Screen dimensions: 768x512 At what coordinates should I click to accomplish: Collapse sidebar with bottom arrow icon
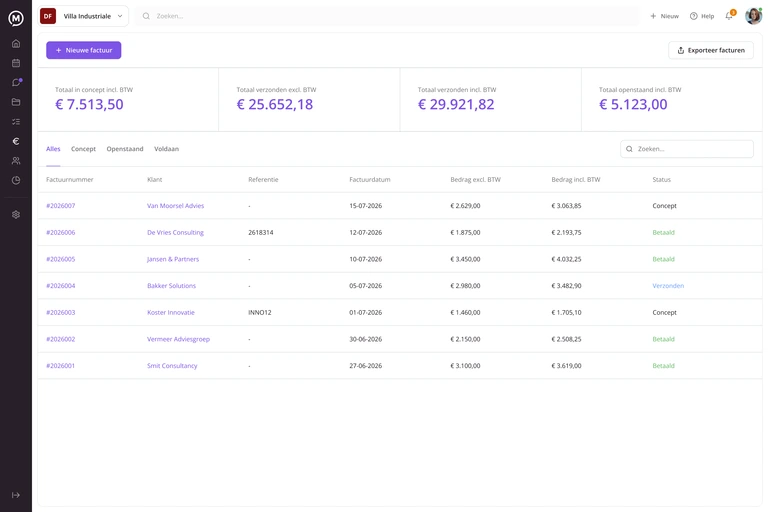16,495
